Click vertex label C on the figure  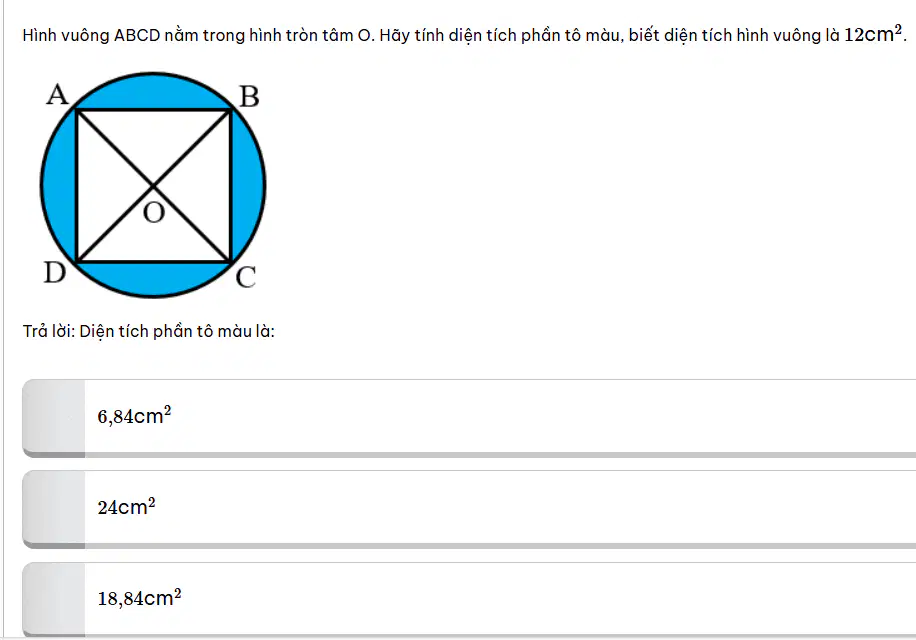click(246, 277)
